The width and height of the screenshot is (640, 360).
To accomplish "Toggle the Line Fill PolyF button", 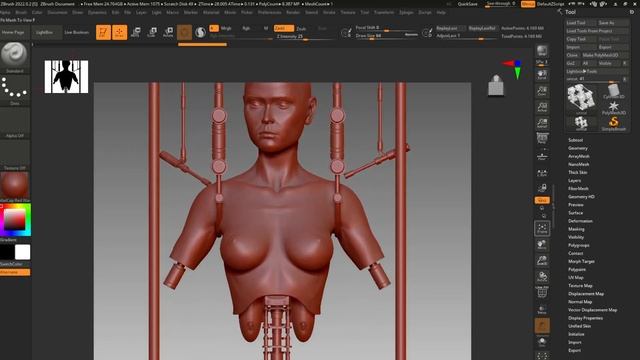I will tap(542, 292).
